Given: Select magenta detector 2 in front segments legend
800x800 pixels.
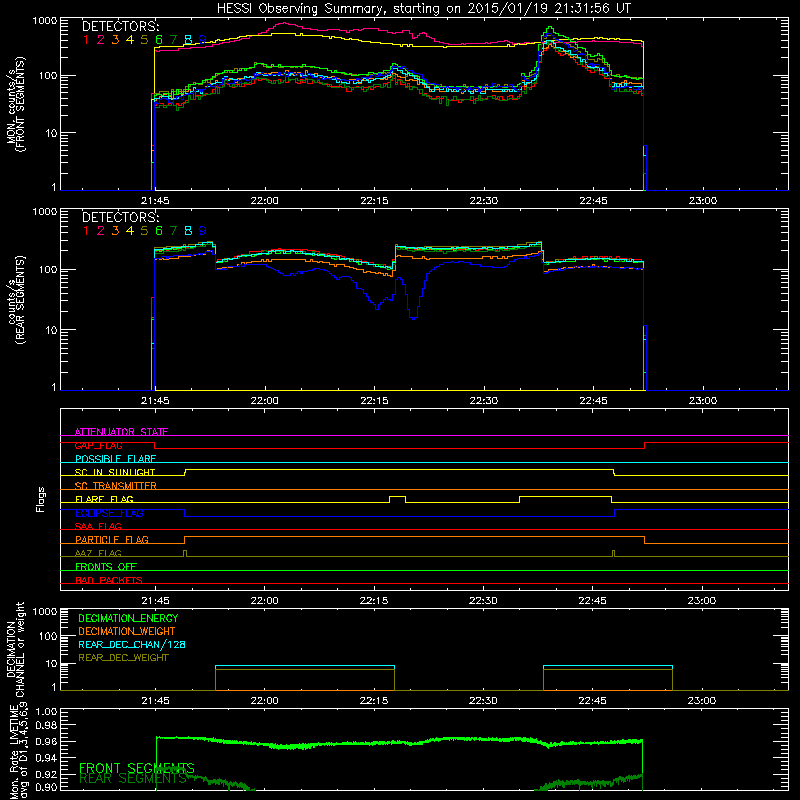Looking at the screenshot, I should tap(101, 40).
